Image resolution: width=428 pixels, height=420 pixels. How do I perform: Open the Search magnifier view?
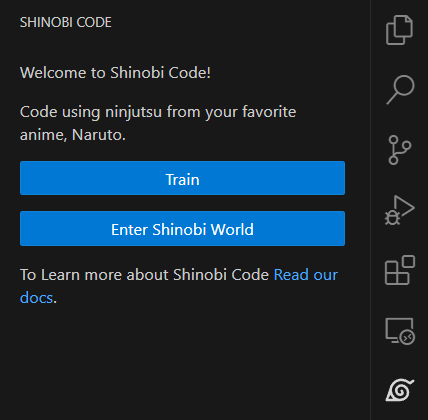400,90
